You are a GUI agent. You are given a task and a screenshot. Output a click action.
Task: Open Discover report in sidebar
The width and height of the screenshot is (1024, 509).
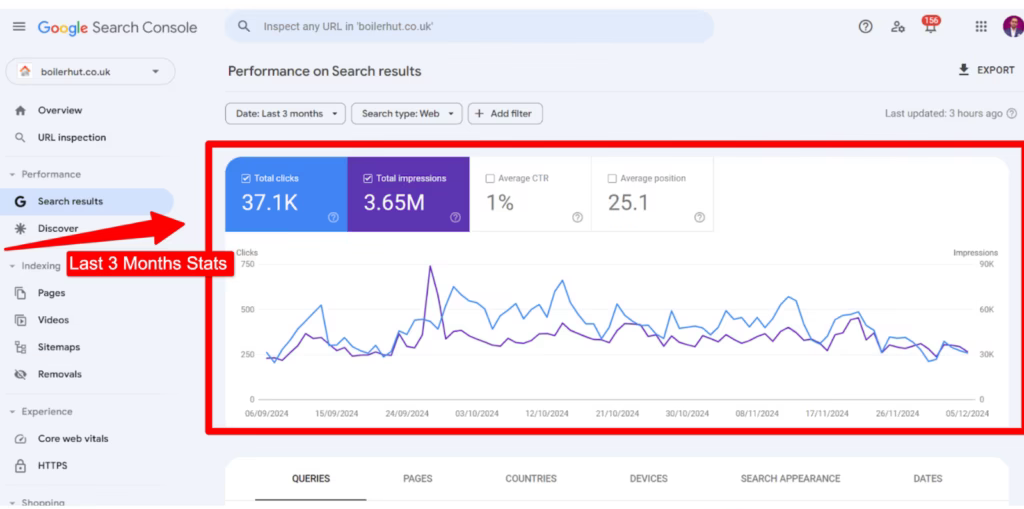(58, 229)
